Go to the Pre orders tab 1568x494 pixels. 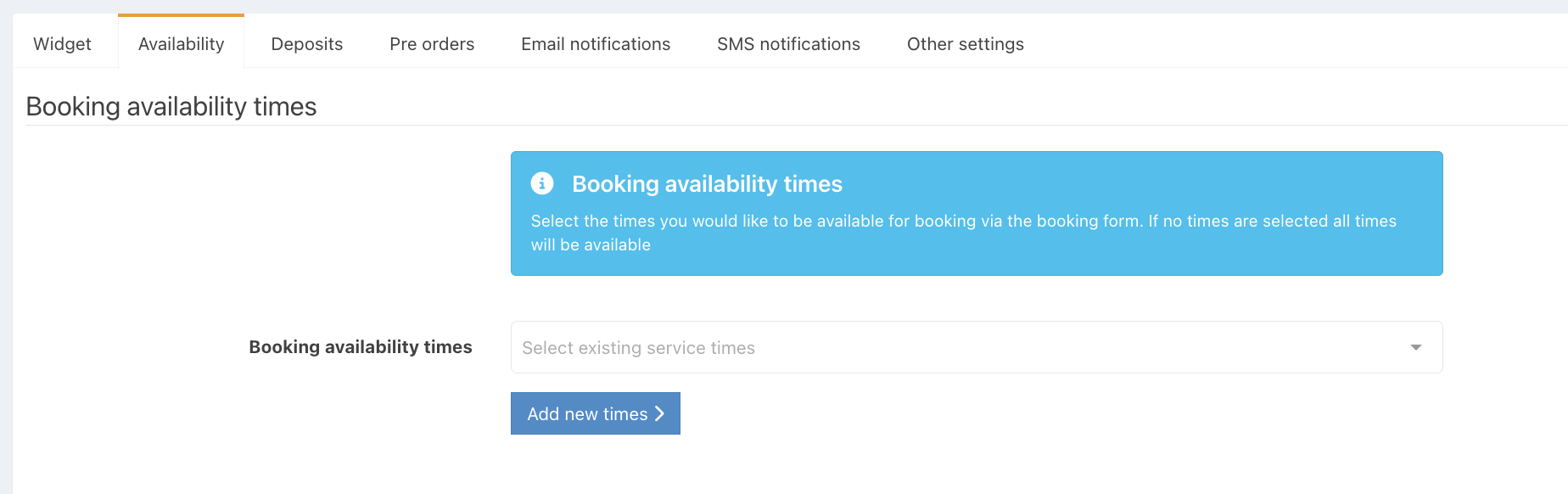click(431, 44)
